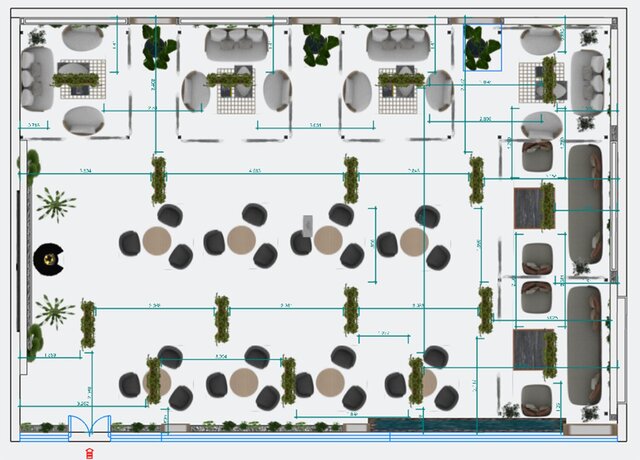Click the red home marker below the entrance

90,453
